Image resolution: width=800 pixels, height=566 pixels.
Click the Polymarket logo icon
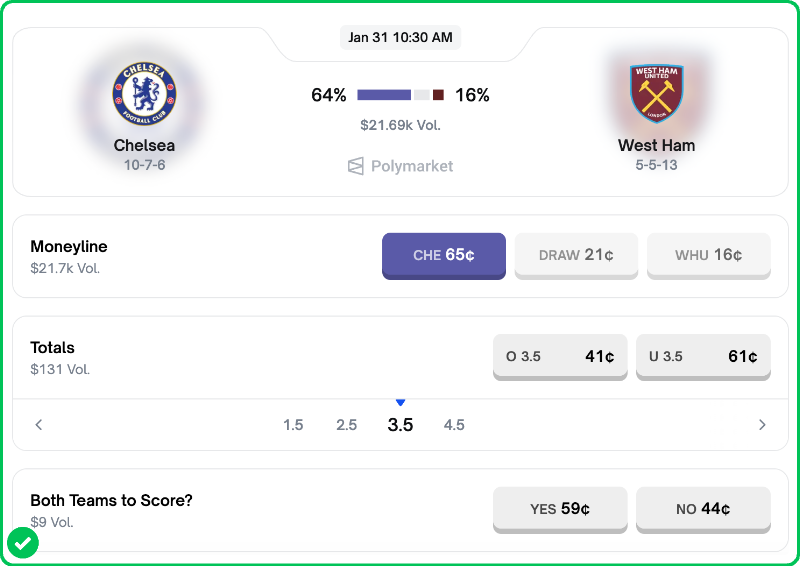pyautogui.click(x=356, y=166)
